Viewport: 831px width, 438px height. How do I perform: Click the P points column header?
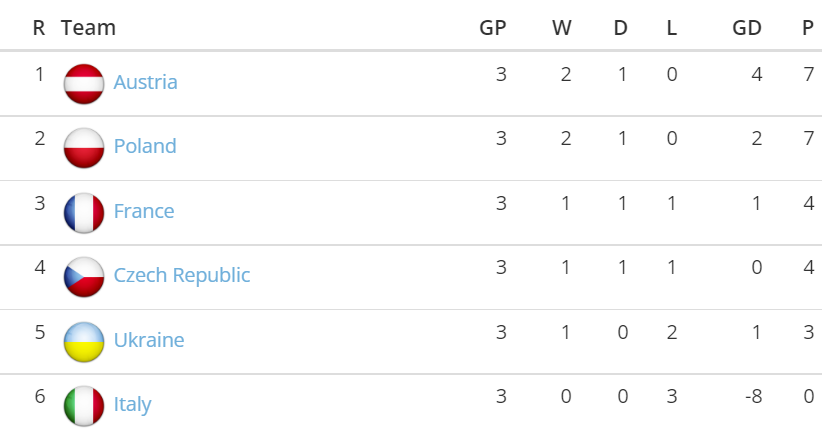point(807,28)
